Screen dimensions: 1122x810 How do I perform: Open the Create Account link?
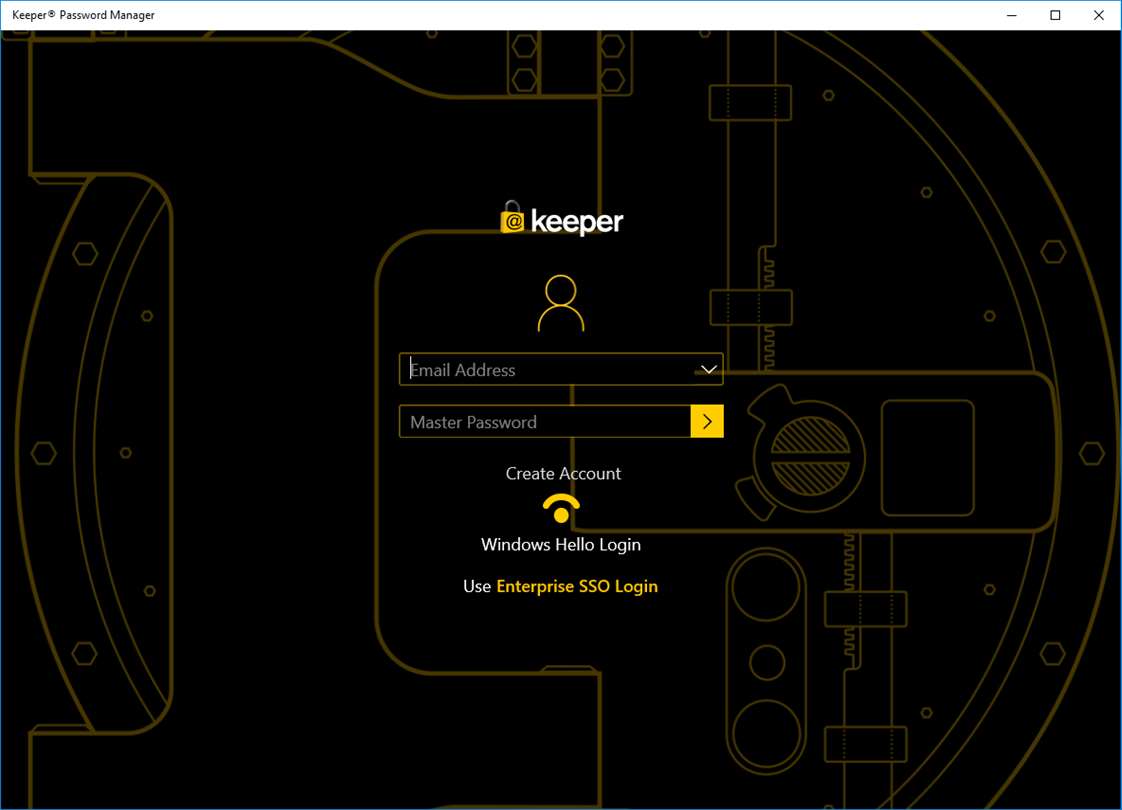point(563,474)
